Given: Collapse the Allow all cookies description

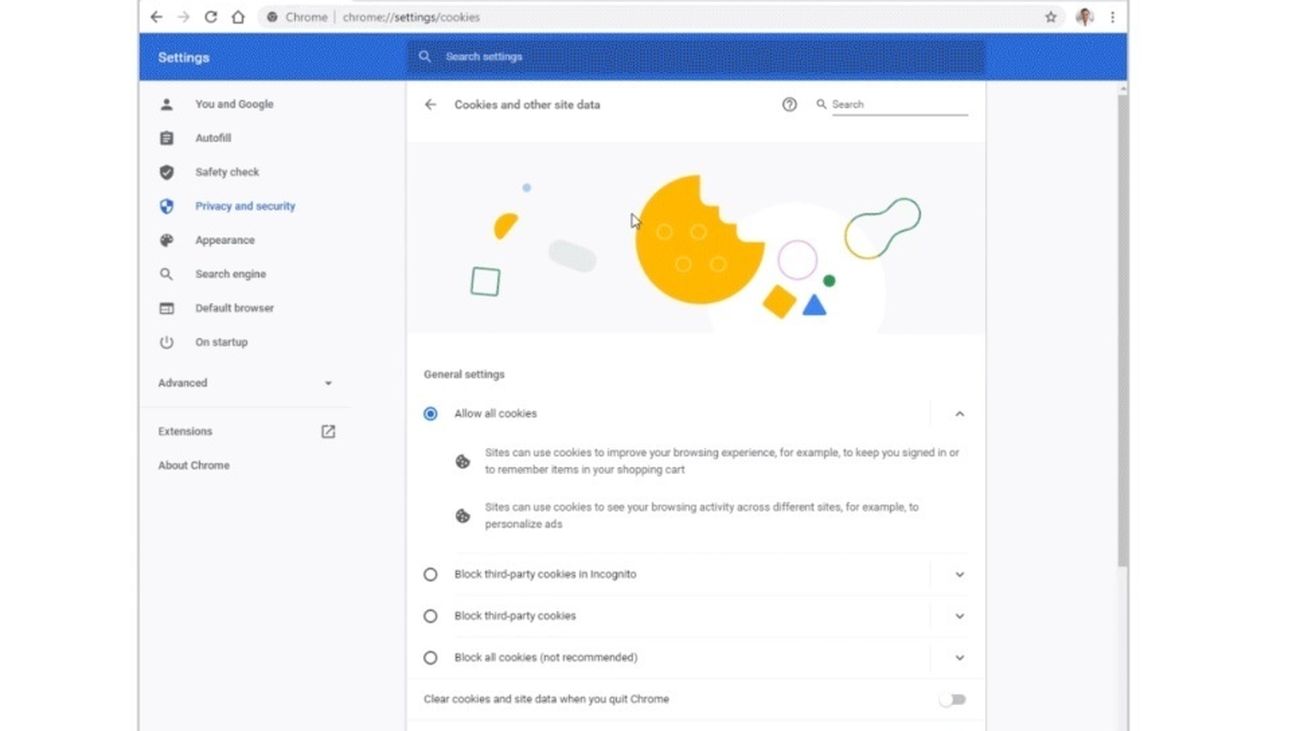Looking at the screenshot, I should click(959, 413).
